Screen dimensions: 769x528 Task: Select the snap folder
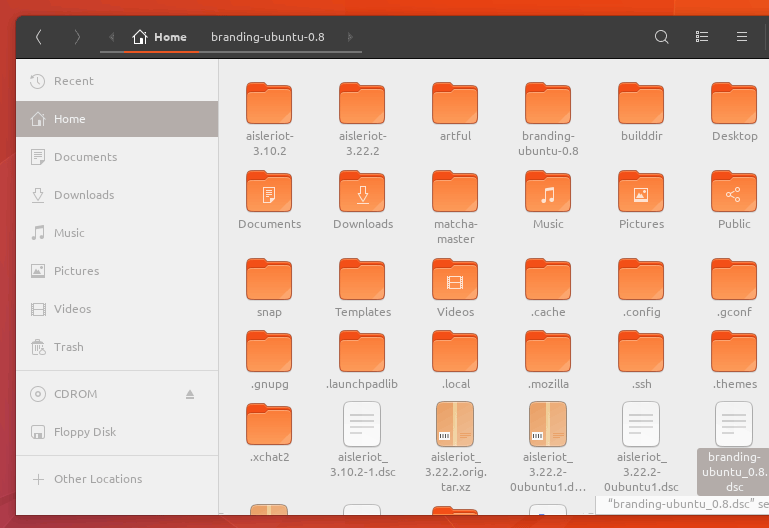269,288
